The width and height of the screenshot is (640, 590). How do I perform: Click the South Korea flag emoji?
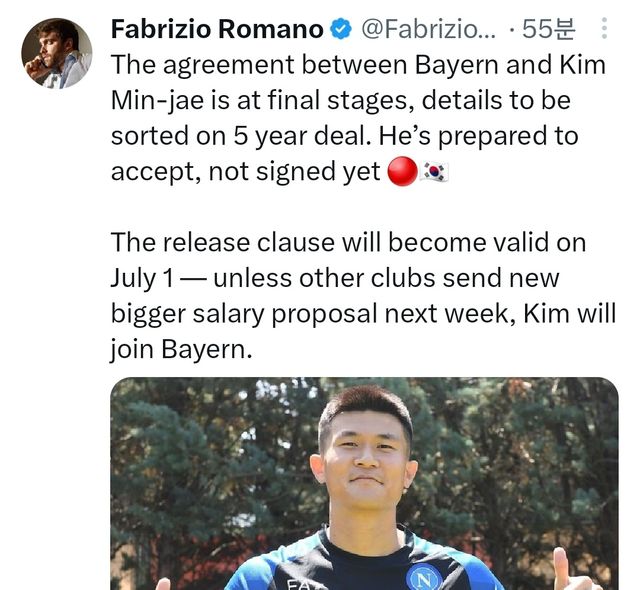point(435,171)
